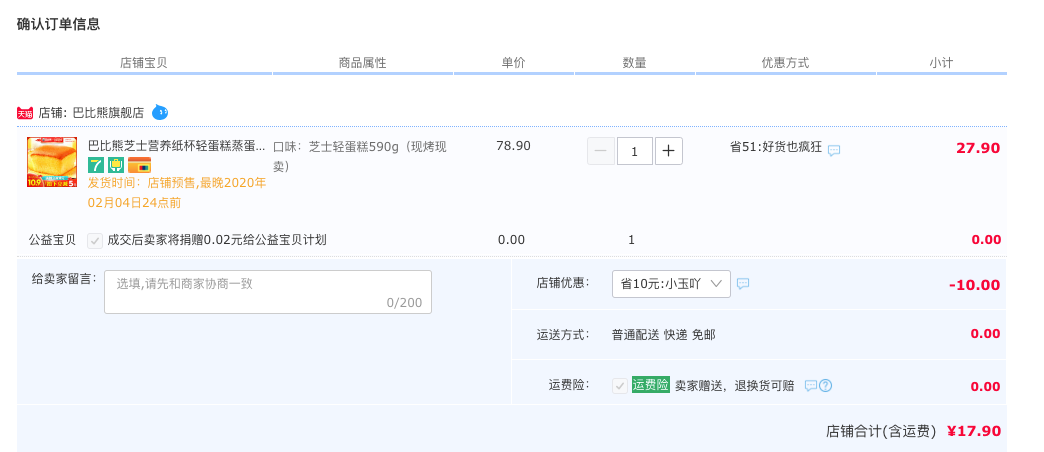Click the 店铺优惠 label
Viewport: 1044px width, 452px height.
(563, 283)
